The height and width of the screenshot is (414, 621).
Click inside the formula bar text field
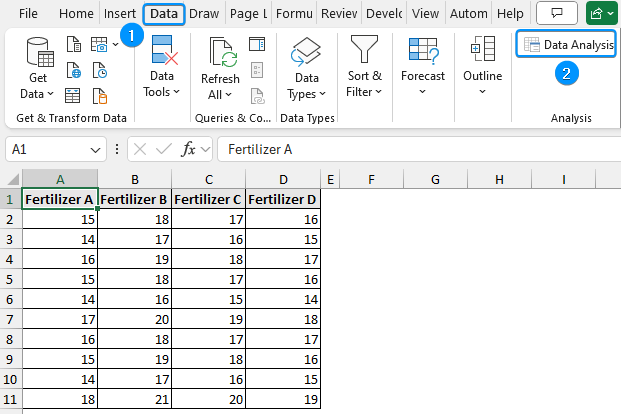coord(400,149)
